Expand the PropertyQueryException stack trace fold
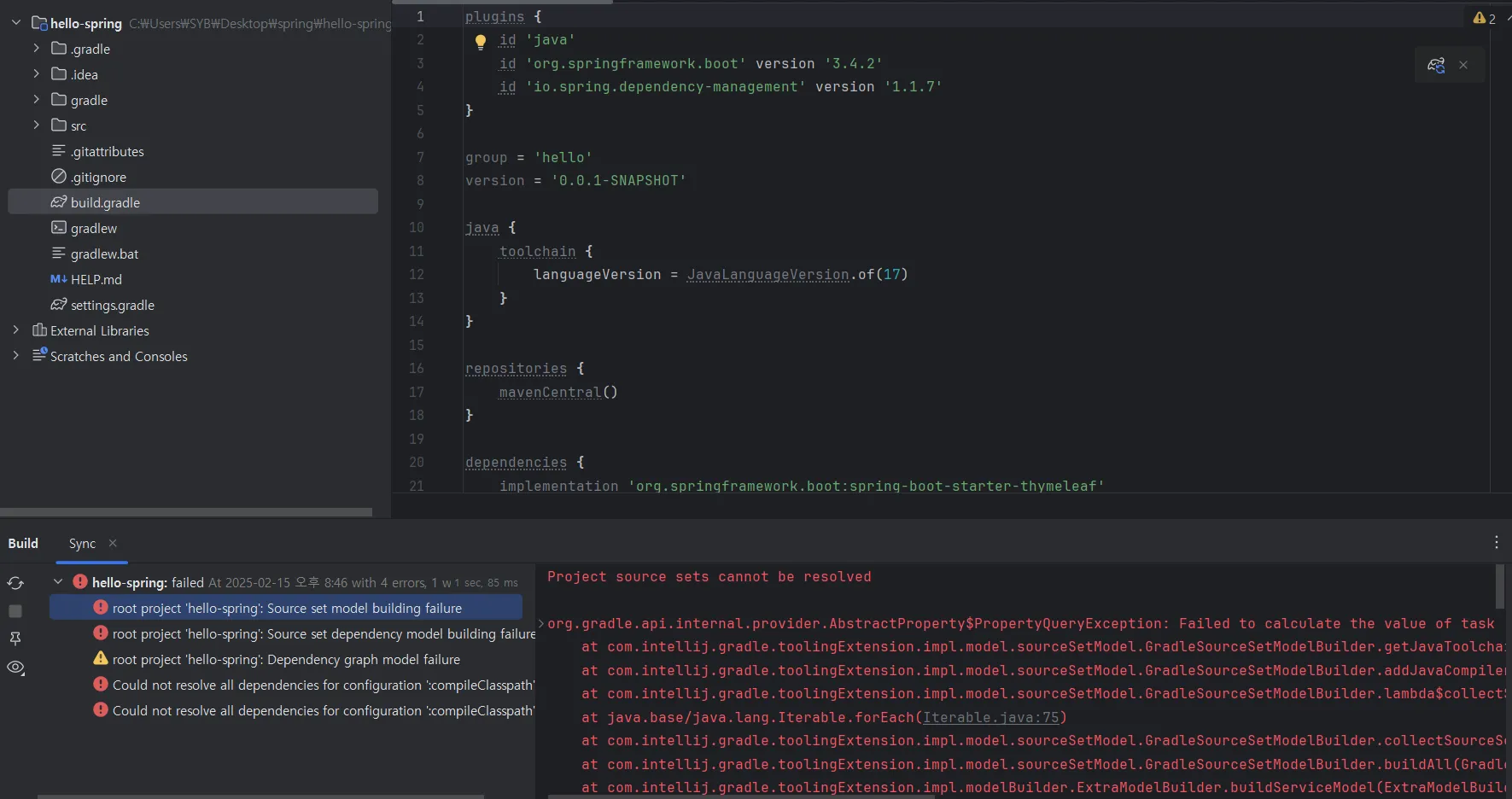The height and width of the screenshot is (799, 1512). pos(541,623)
